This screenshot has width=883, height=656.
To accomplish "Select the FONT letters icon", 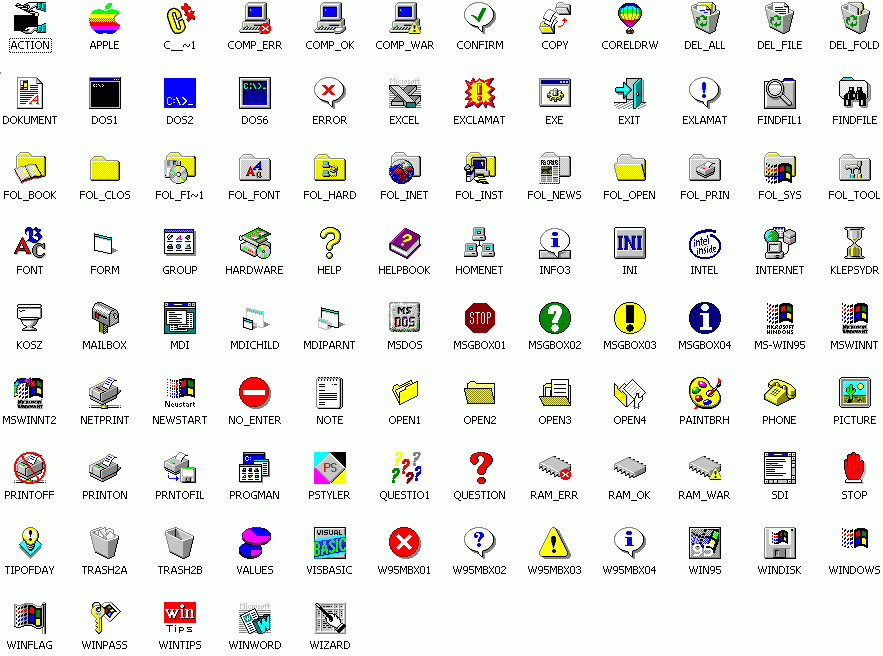I will [30, 243].
